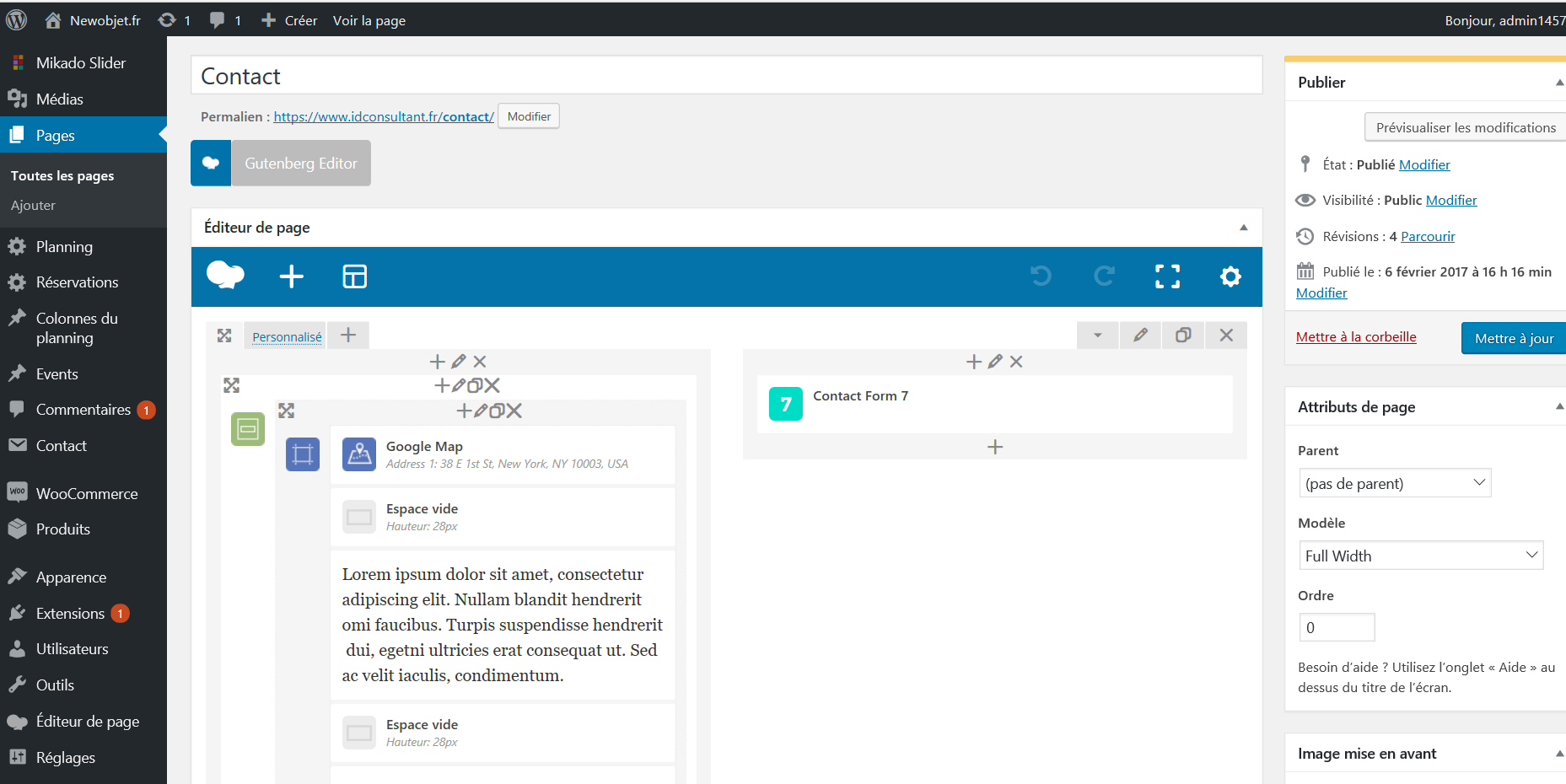Open Apparence in the sidebar menu
The image size is (1566, 784).
coord(71,577)
